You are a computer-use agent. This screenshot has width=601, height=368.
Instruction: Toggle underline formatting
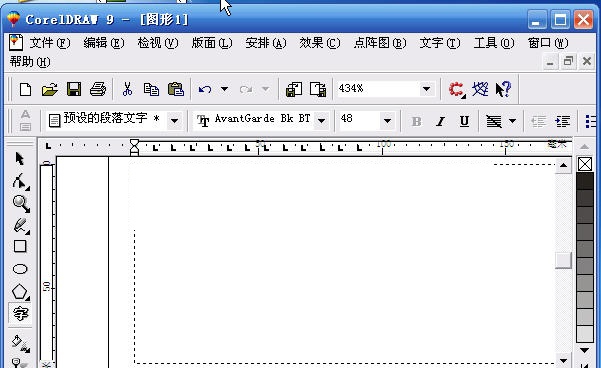(464, 122)
